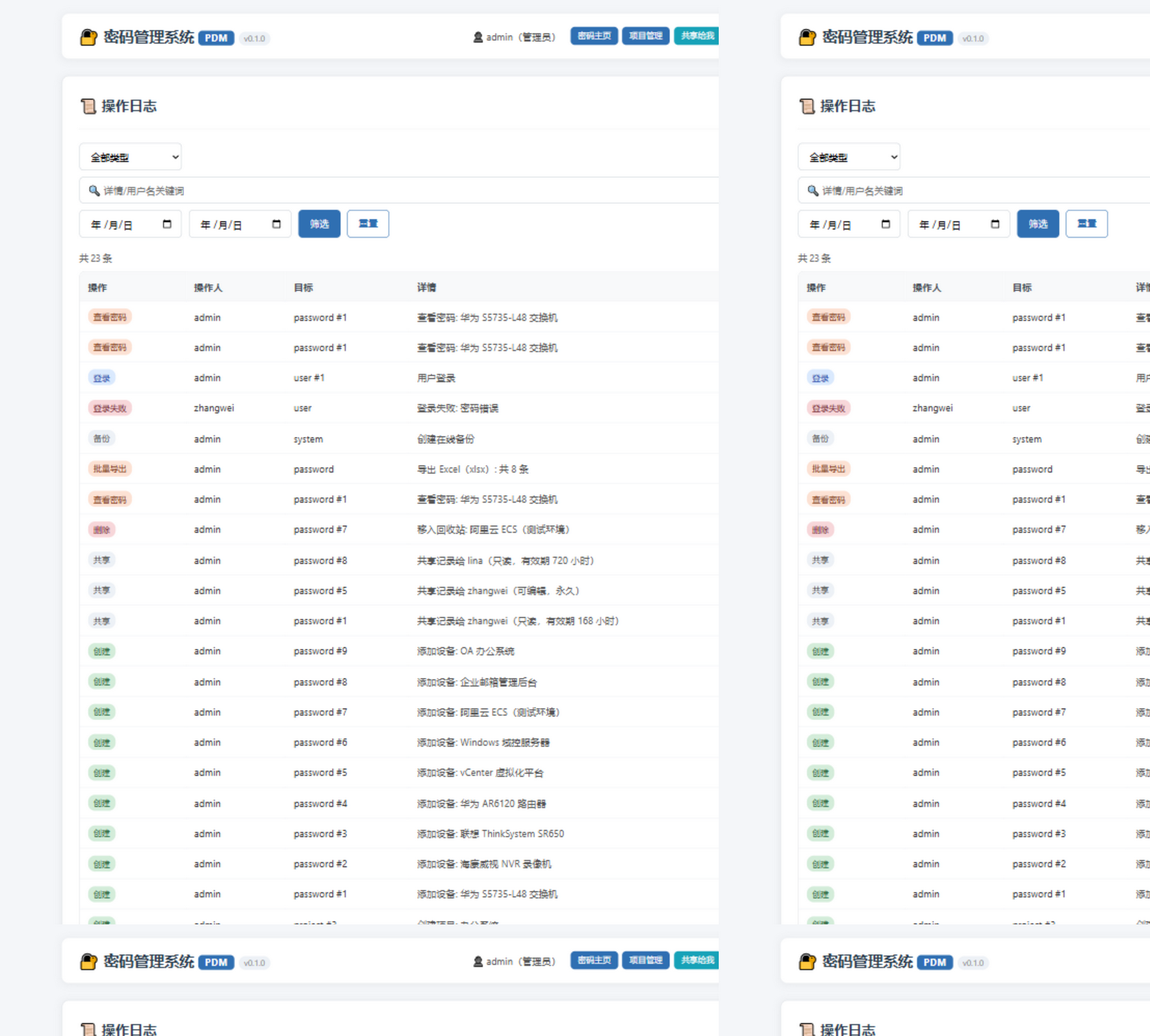Click the 重置 button in upper-right page
This screenshot has width=1150, height=1036.
point(1087,224)
